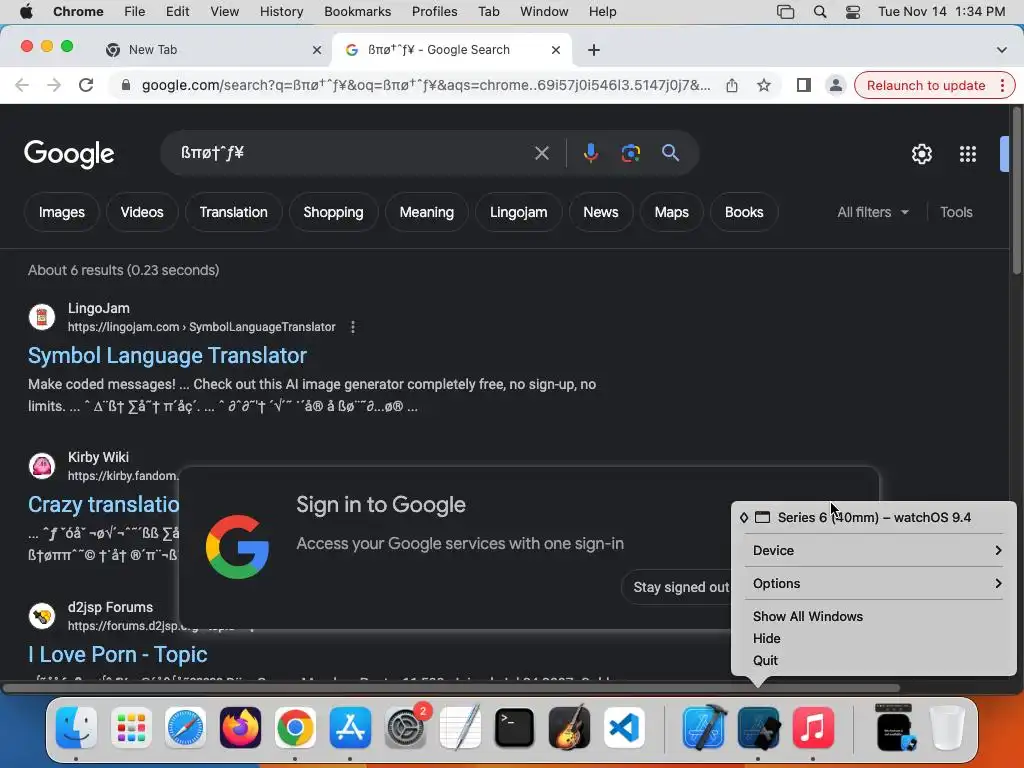Click the voice search microphone icon
This screenshot has width=1024, height=768.
click(x=590, y=153)
